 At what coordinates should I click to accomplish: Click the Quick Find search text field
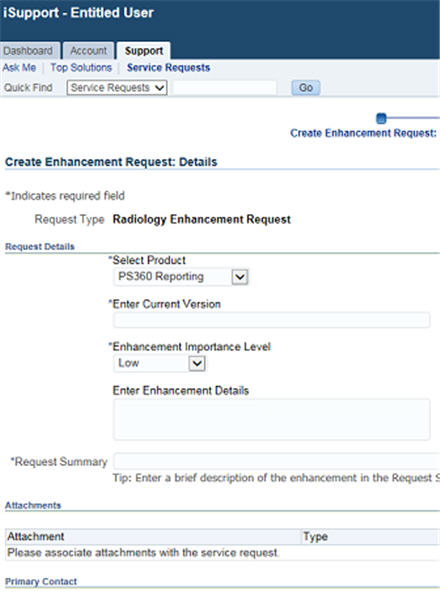[225, 88]
